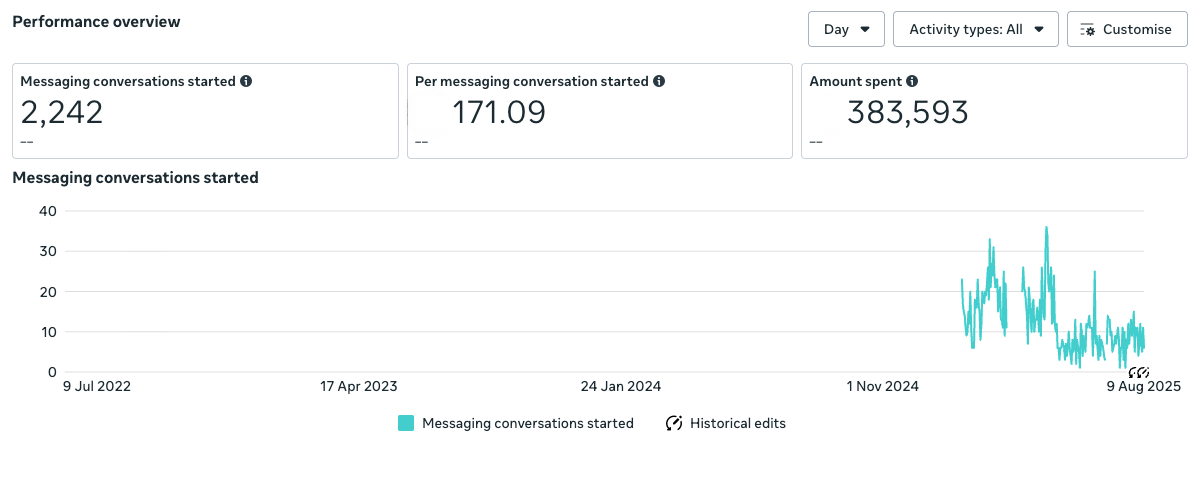Screen dimensions: 1196x482
Task: Click the Historical edits icon in the legend
Action: pos(674,423)
